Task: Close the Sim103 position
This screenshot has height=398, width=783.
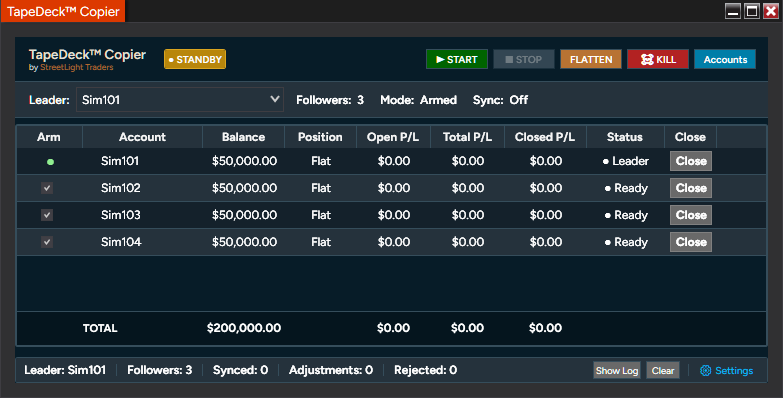Action: (x=691, y=215)
